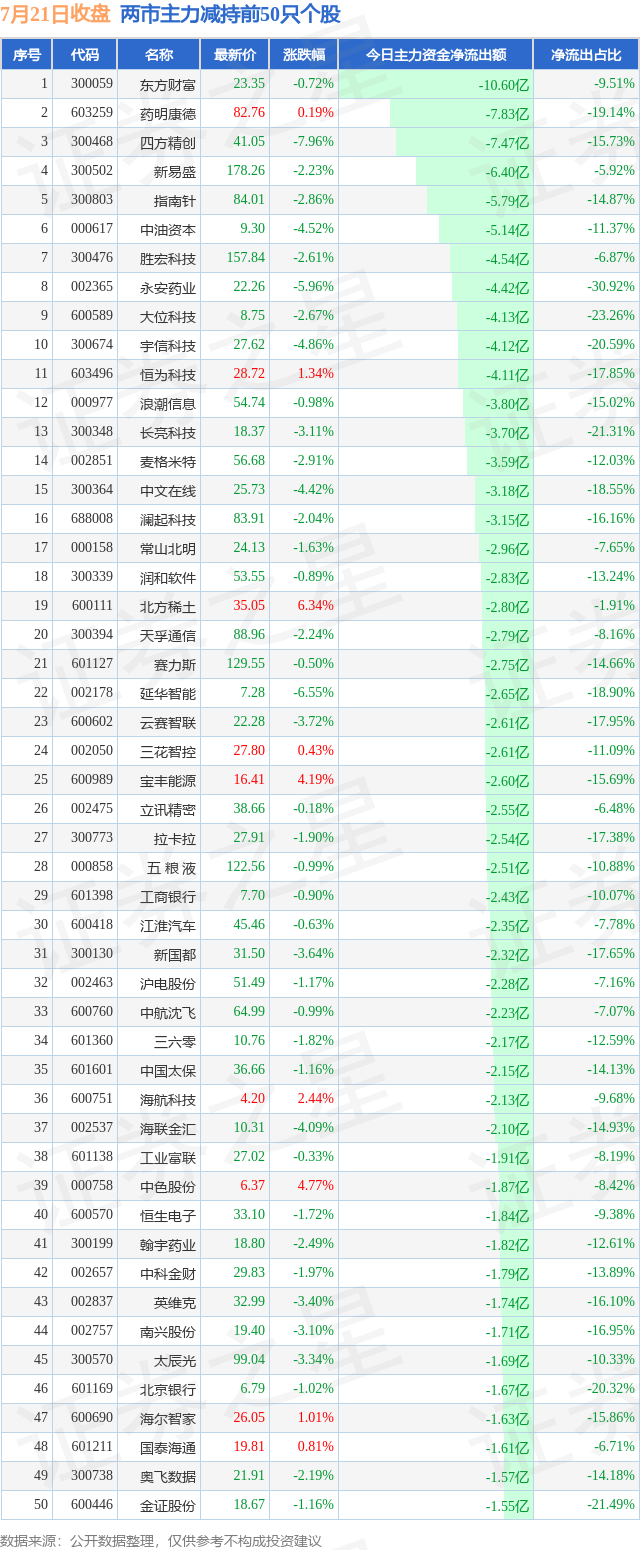Image resolution: width=640 pixels, height=1550 pixels.
Task: Click the name 赛力斯
Action: (x=174, y=665)
